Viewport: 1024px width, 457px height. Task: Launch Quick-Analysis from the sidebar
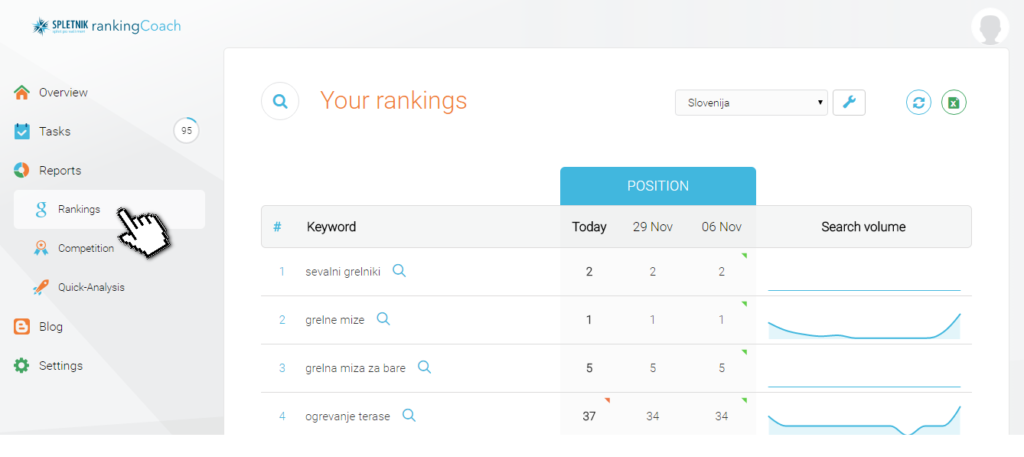[91, 287]
